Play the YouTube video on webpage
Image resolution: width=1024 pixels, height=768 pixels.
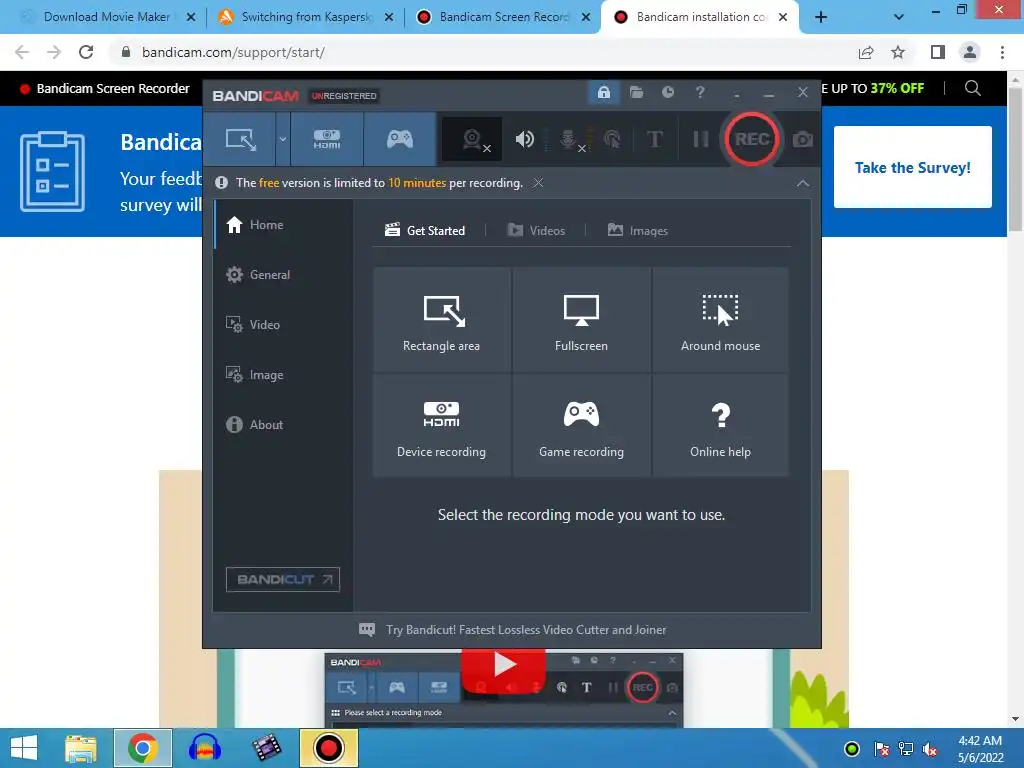tap(504, 665)
